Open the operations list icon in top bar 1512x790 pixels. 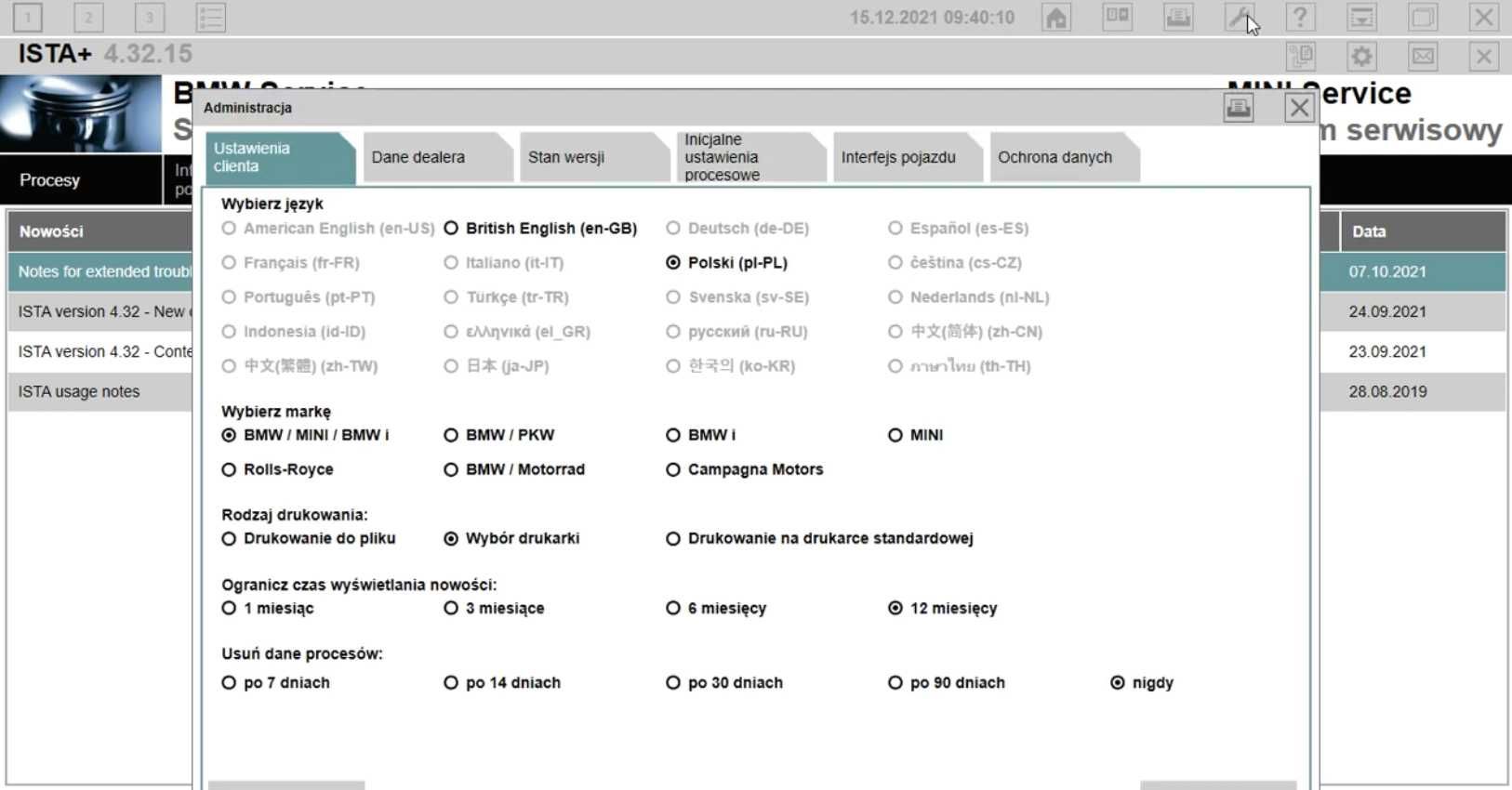click(211, 17)
